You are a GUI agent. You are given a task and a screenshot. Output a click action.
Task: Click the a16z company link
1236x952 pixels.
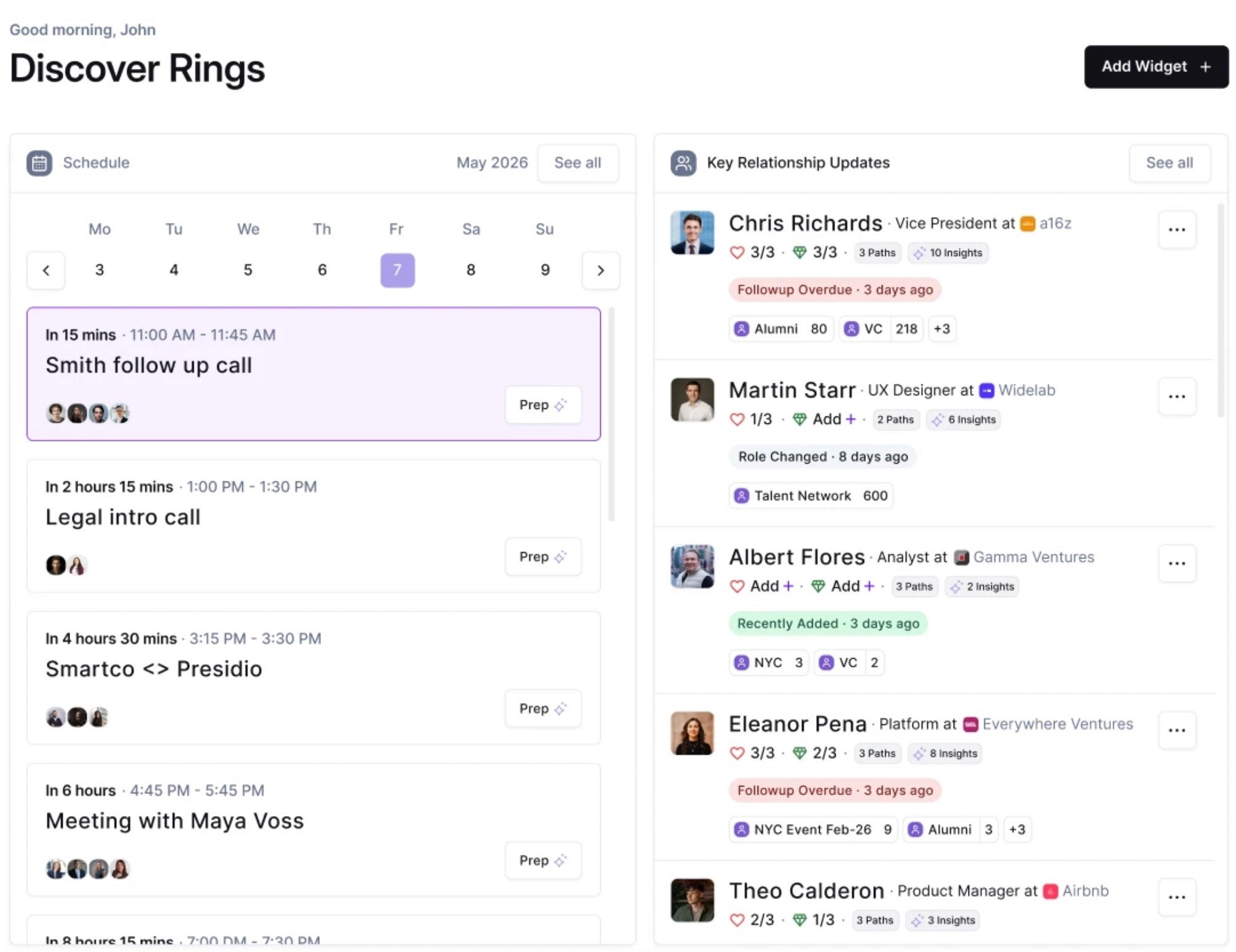pyautogui.click(x=1045, y=223)
